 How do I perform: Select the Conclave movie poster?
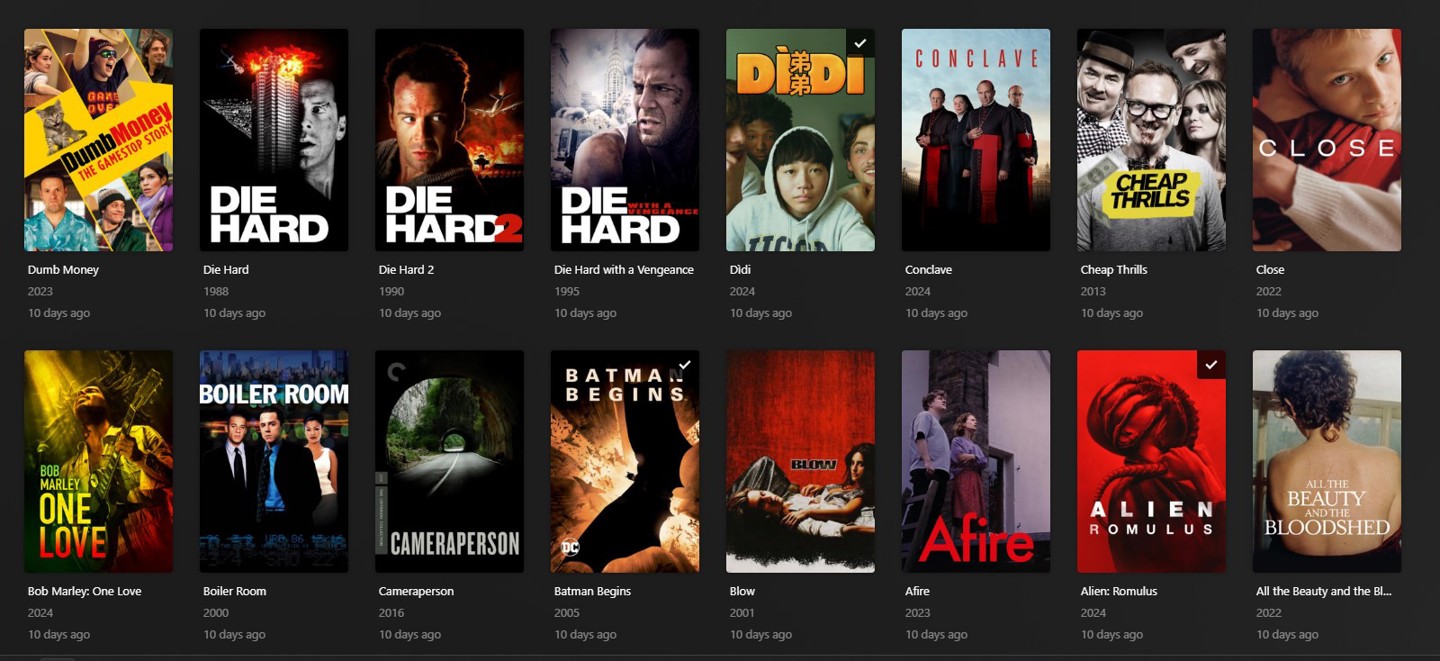(x=976, y=140)
